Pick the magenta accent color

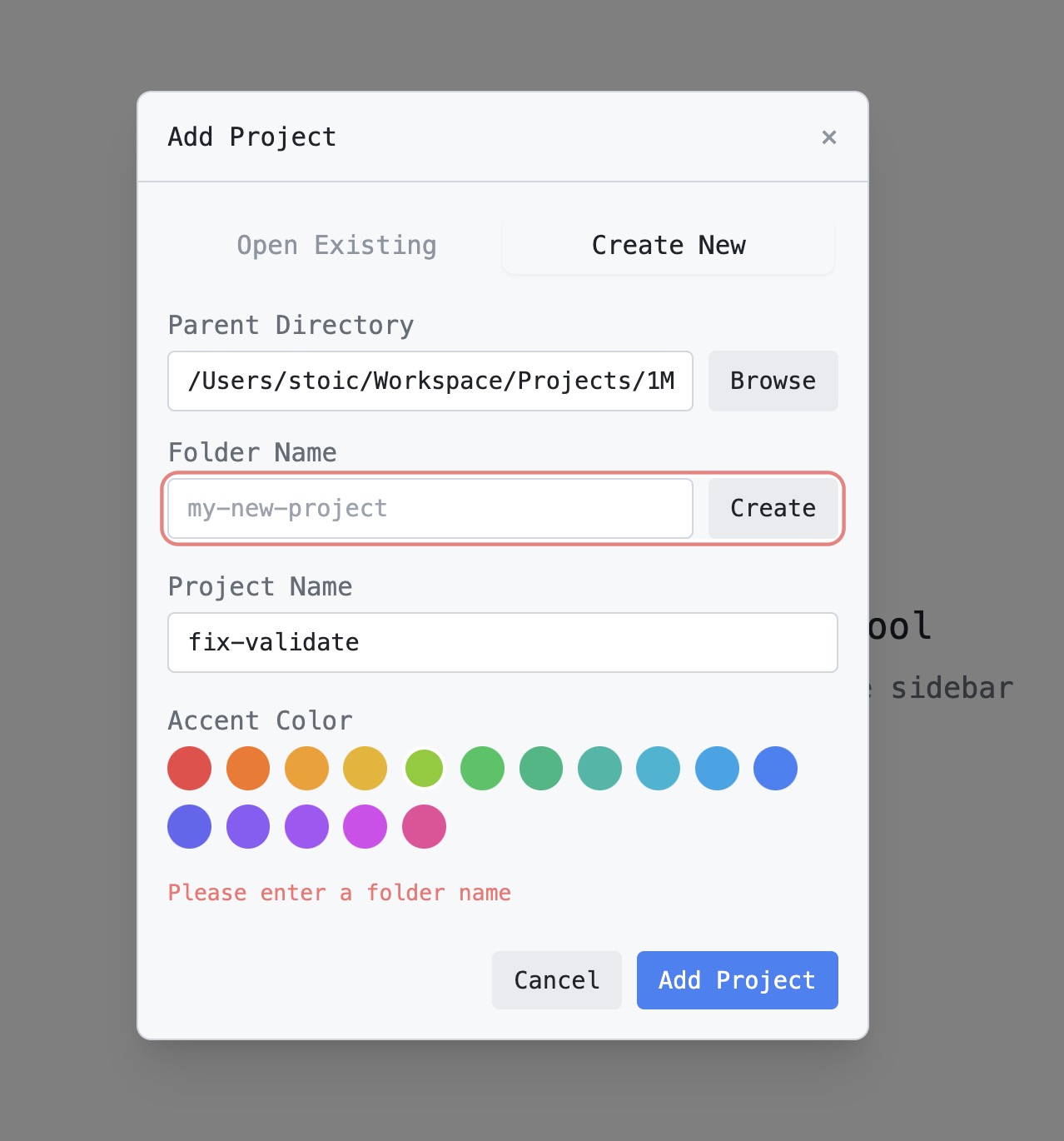(x=365, y=826)
